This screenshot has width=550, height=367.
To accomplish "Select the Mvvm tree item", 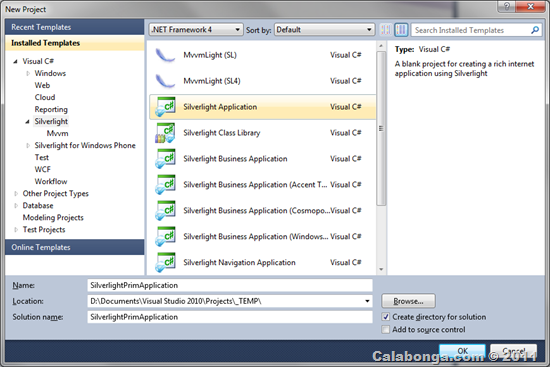I will 58,133.
